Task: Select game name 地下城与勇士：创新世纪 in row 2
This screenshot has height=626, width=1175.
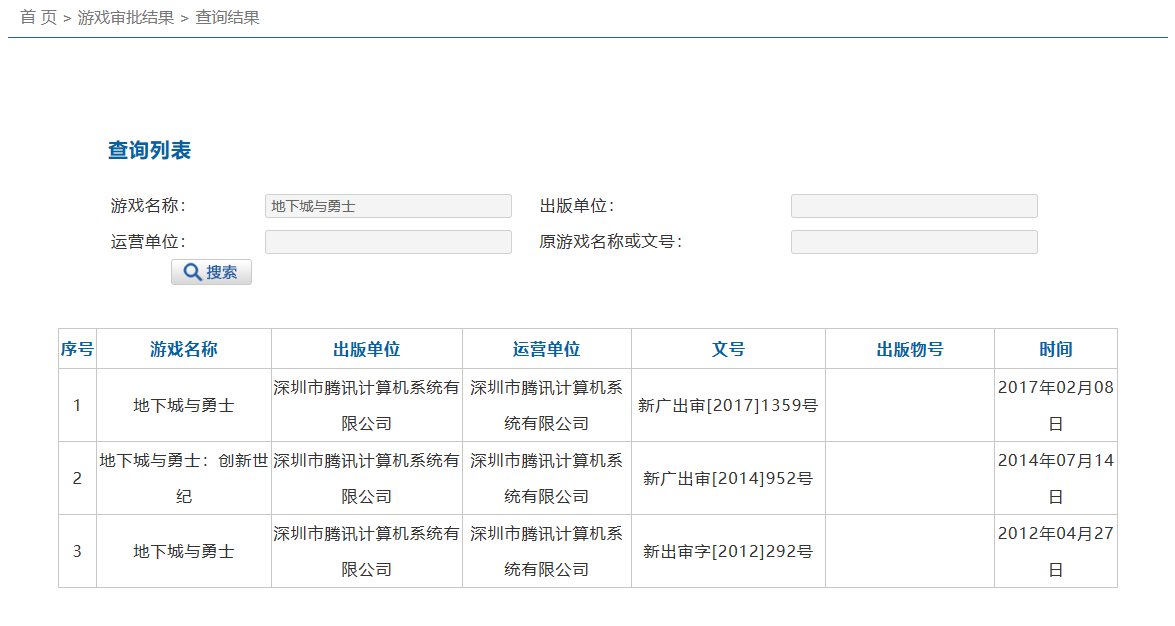Action: point(184,478)
